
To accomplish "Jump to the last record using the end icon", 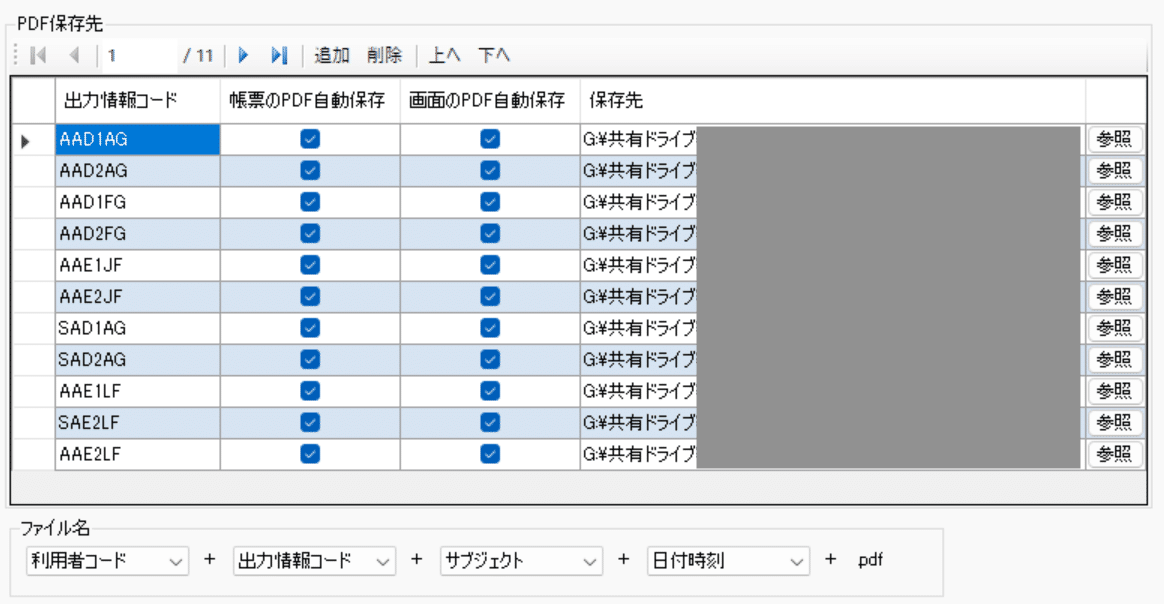I will tap(279, 56).
